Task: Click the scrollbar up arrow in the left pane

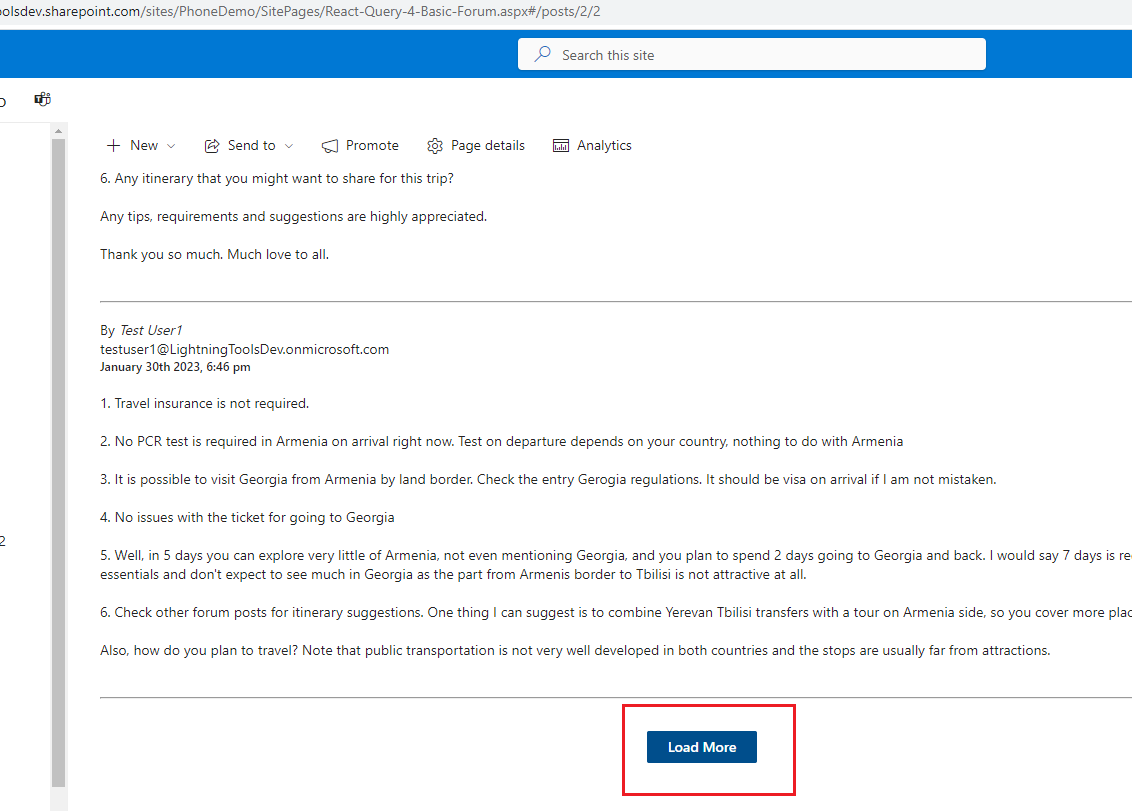Action: (58, 131)
